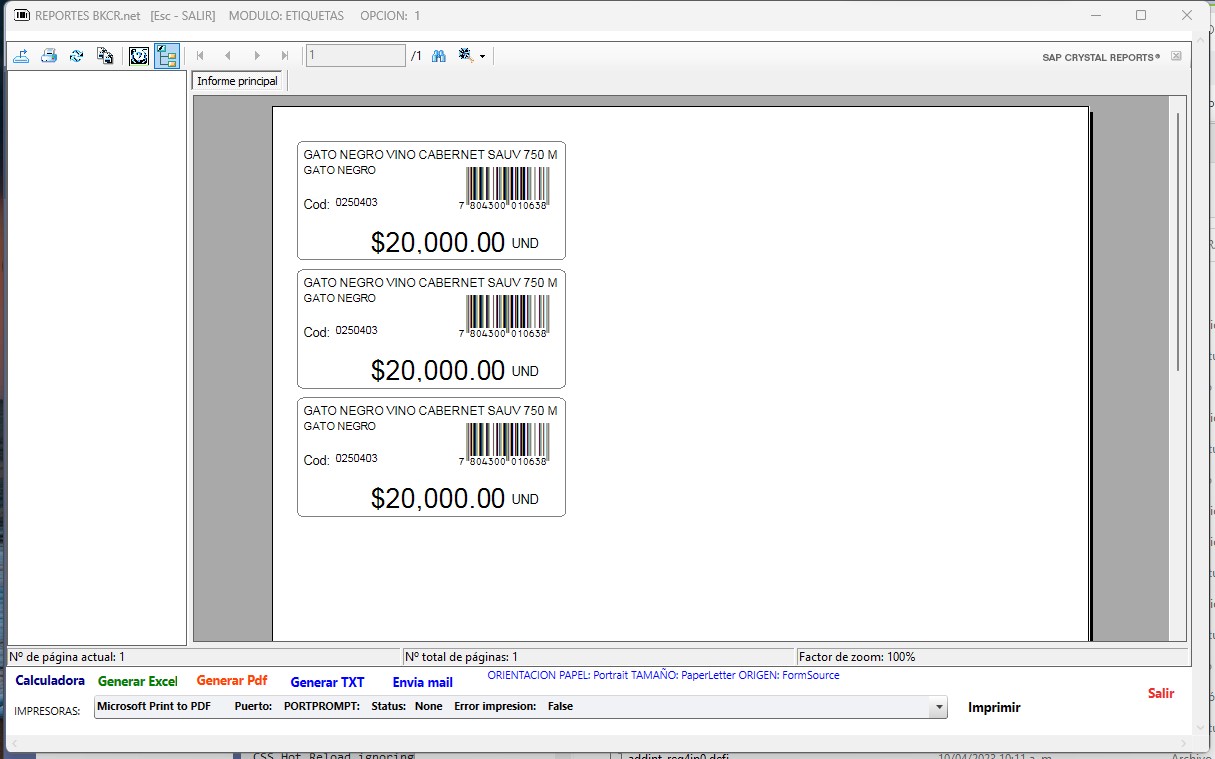Refresh the report with the toolbar icon

tap(76, 56)
